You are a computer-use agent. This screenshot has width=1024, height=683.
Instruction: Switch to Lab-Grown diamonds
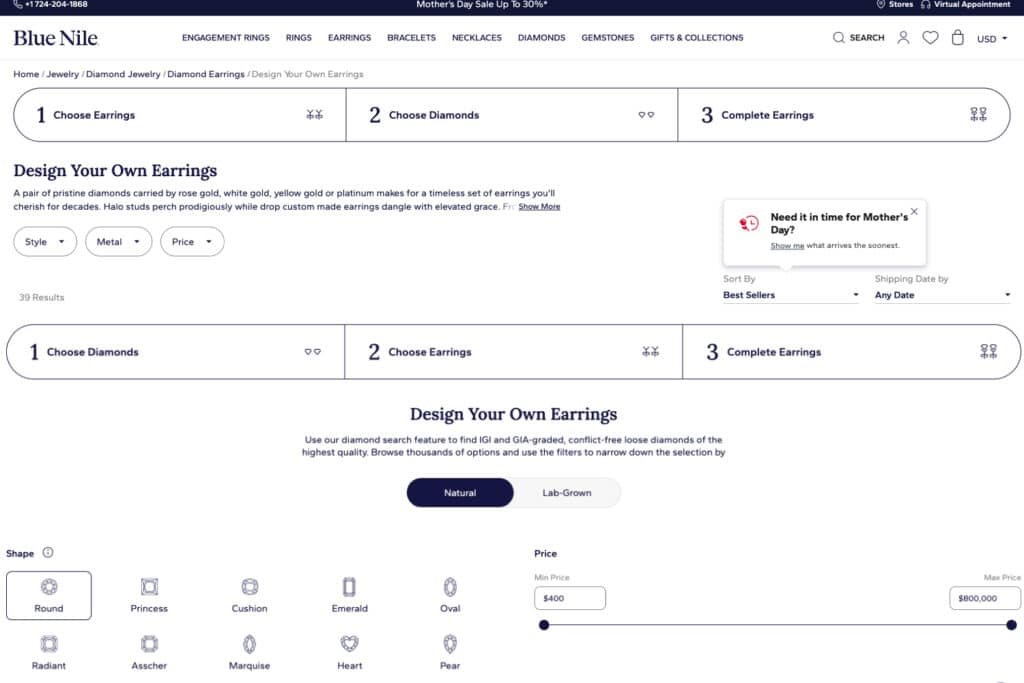pyautogui.click(x=567, y=493)
